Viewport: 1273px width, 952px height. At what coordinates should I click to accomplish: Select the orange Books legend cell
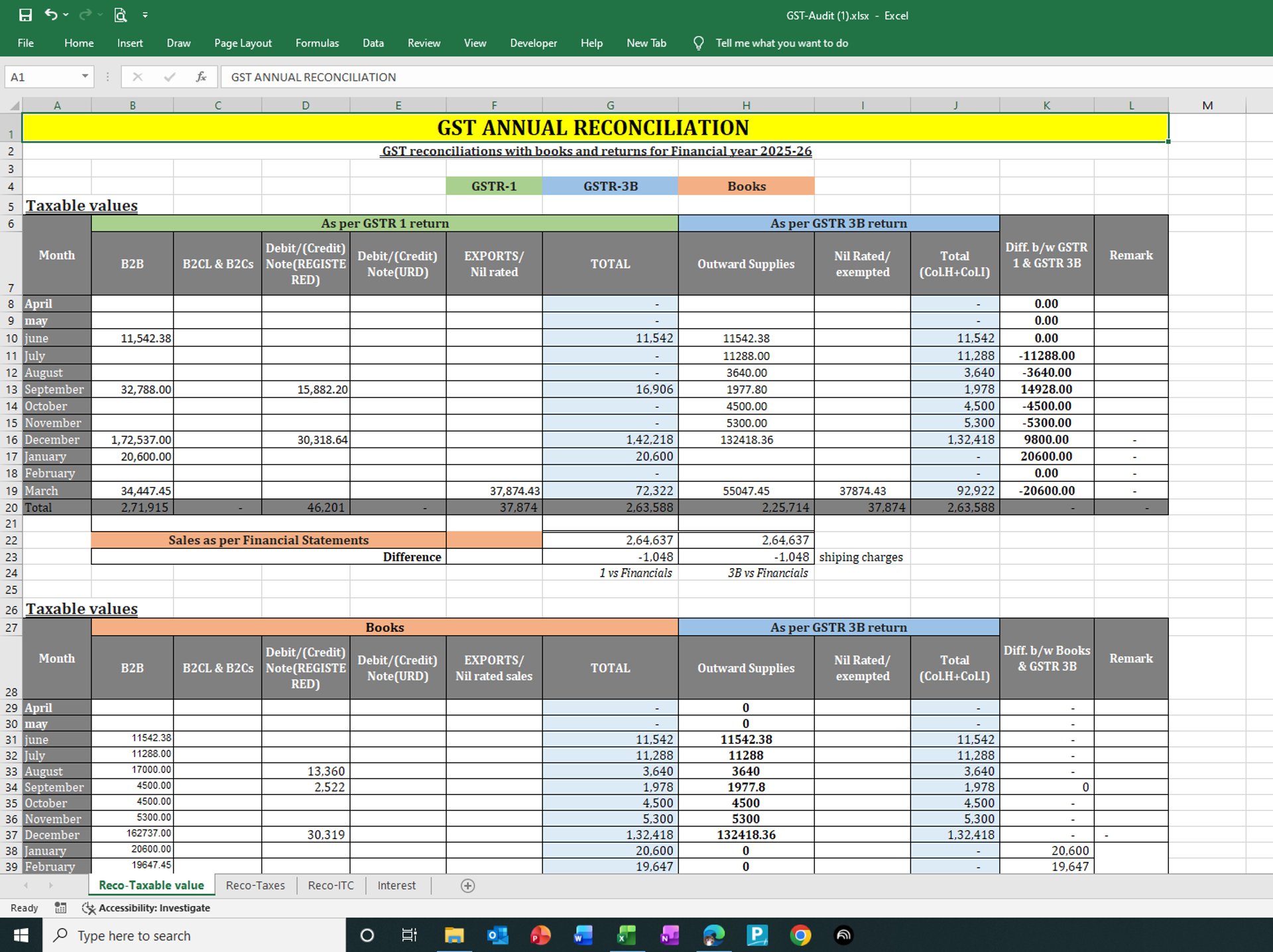point(746,186)
